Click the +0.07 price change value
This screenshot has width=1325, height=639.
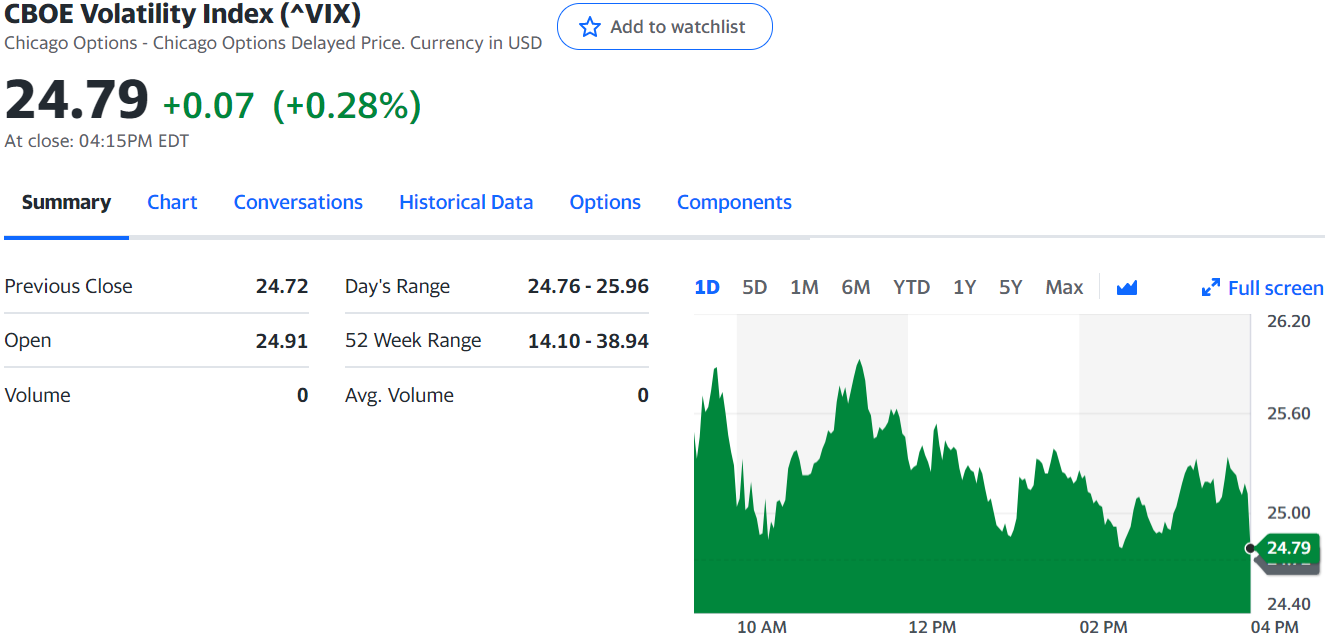209,106
